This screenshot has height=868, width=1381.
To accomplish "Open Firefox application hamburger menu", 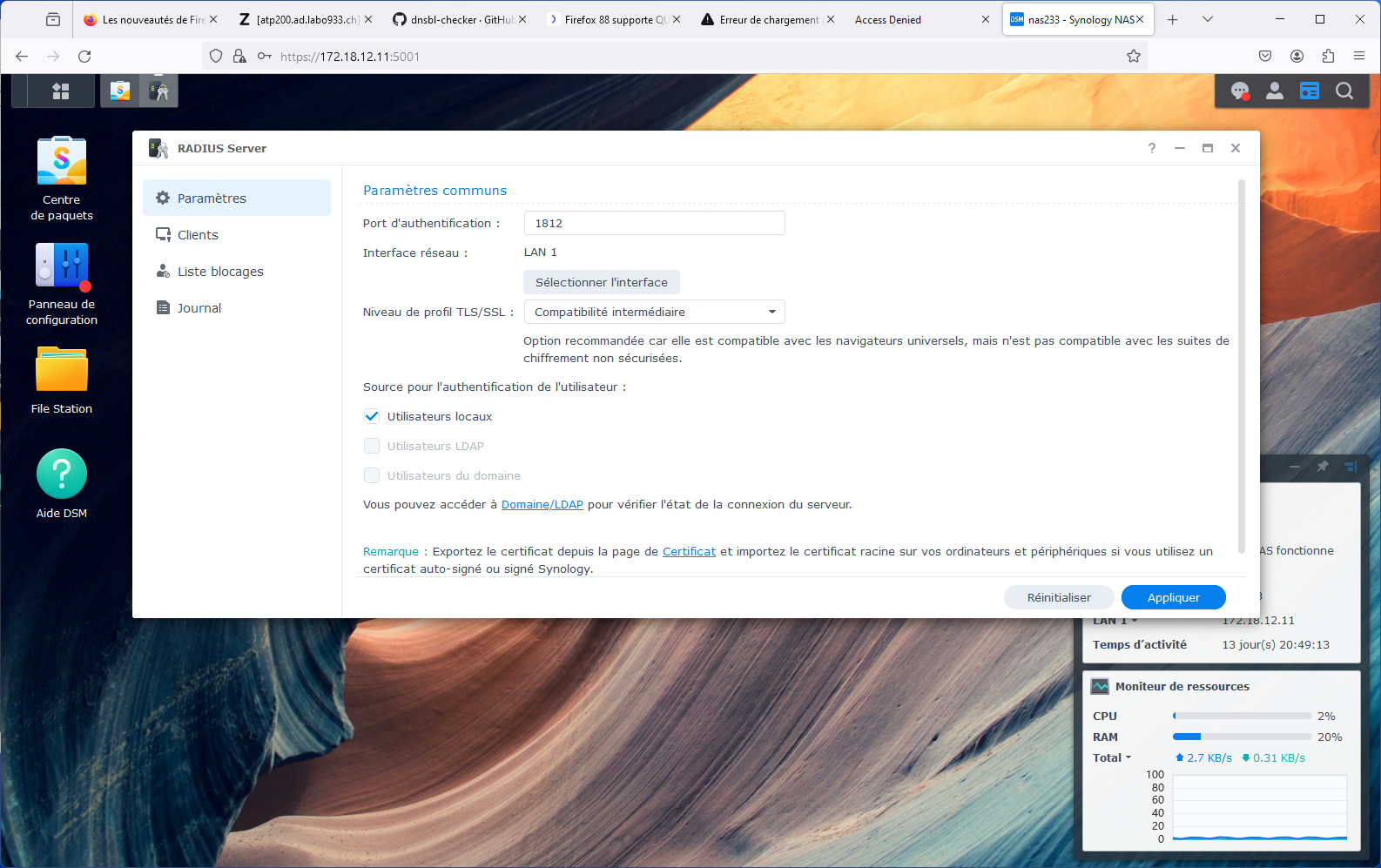I will click(x=1359, y=57).
